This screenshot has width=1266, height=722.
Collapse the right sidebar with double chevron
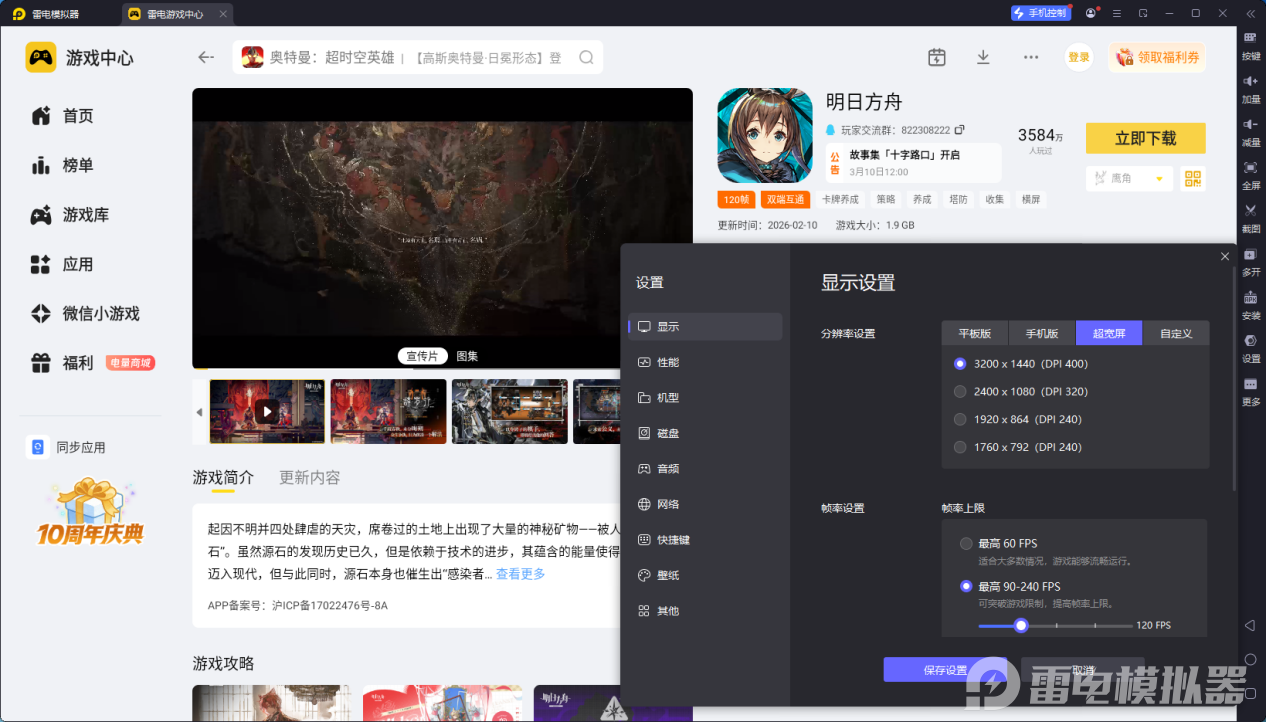point(1250,13)
